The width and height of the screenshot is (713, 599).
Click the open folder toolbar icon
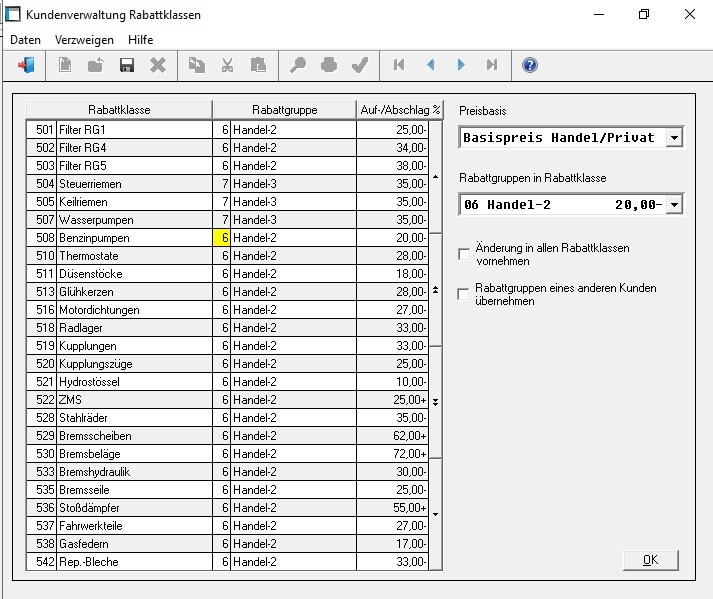point(95,65)
